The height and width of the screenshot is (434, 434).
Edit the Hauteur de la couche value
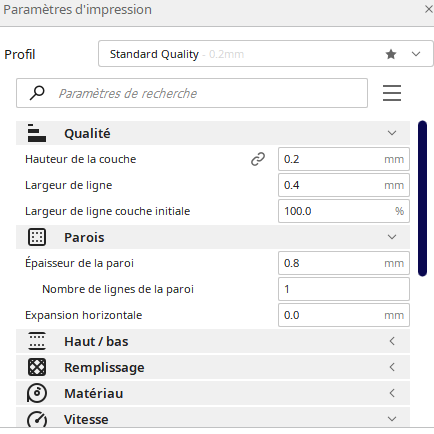pos(344,159)
